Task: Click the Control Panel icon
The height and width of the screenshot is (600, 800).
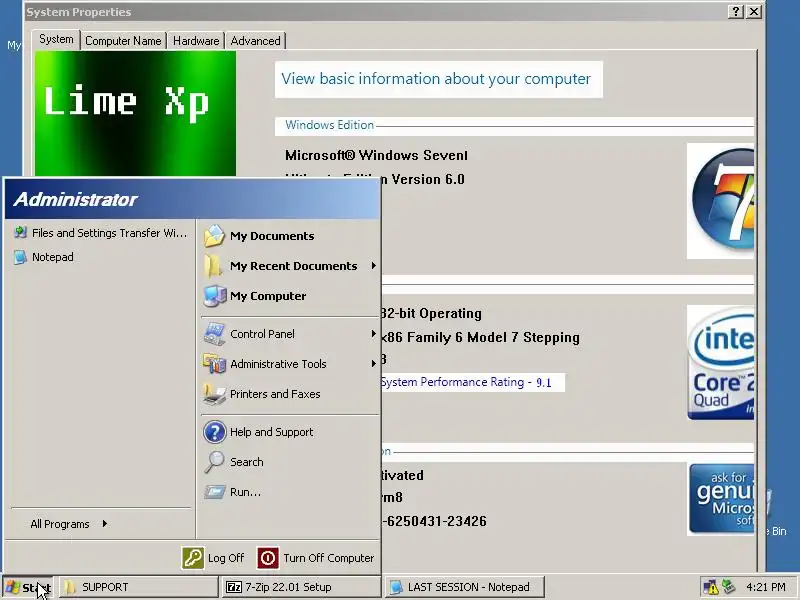Action: point(215,334)
